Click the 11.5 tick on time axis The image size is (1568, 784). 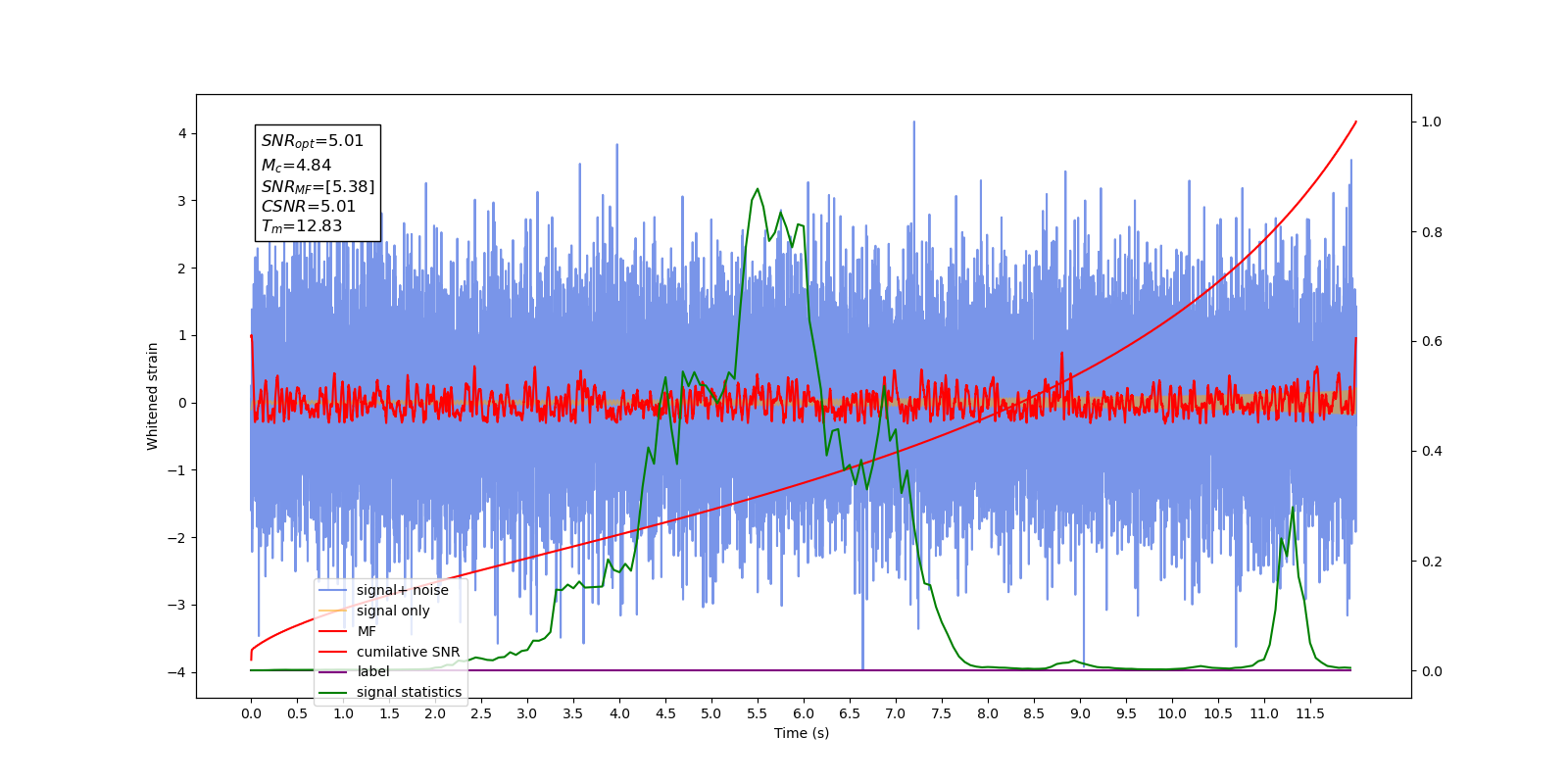(1310, 713)
